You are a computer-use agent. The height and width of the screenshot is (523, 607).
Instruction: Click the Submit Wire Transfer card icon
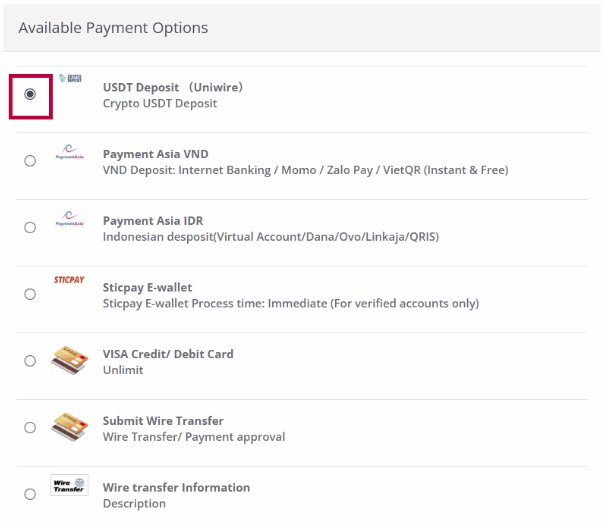pos(70,427)
